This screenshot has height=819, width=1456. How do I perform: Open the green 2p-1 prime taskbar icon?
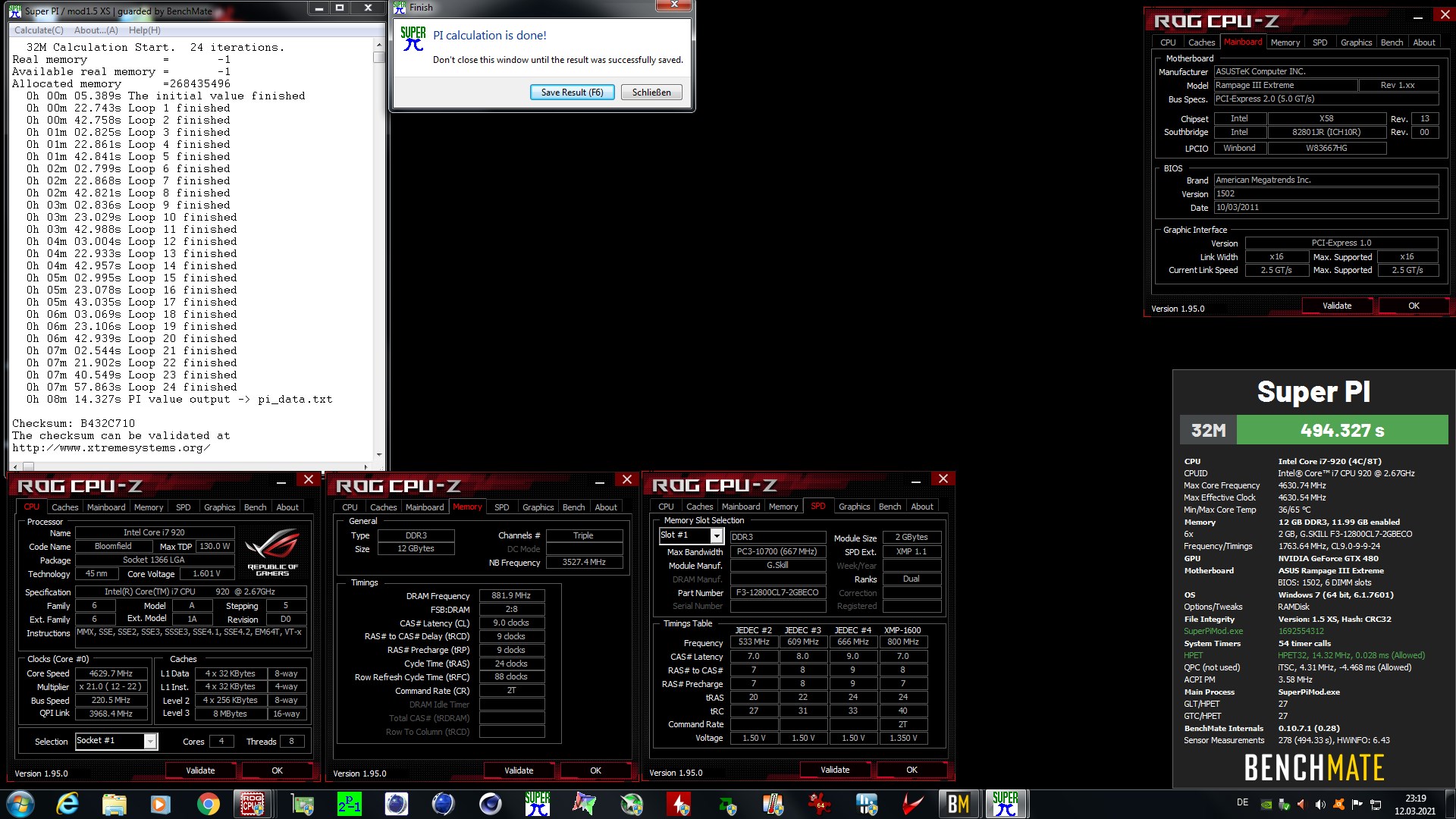(x=350, y=804)
